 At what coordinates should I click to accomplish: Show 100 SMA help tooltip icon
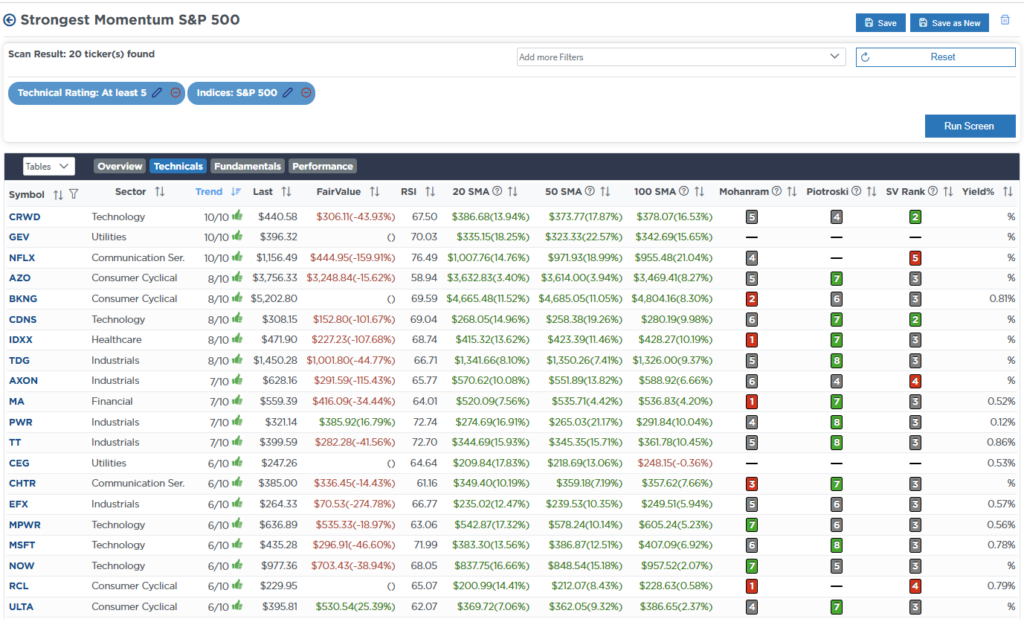(684, 191)
